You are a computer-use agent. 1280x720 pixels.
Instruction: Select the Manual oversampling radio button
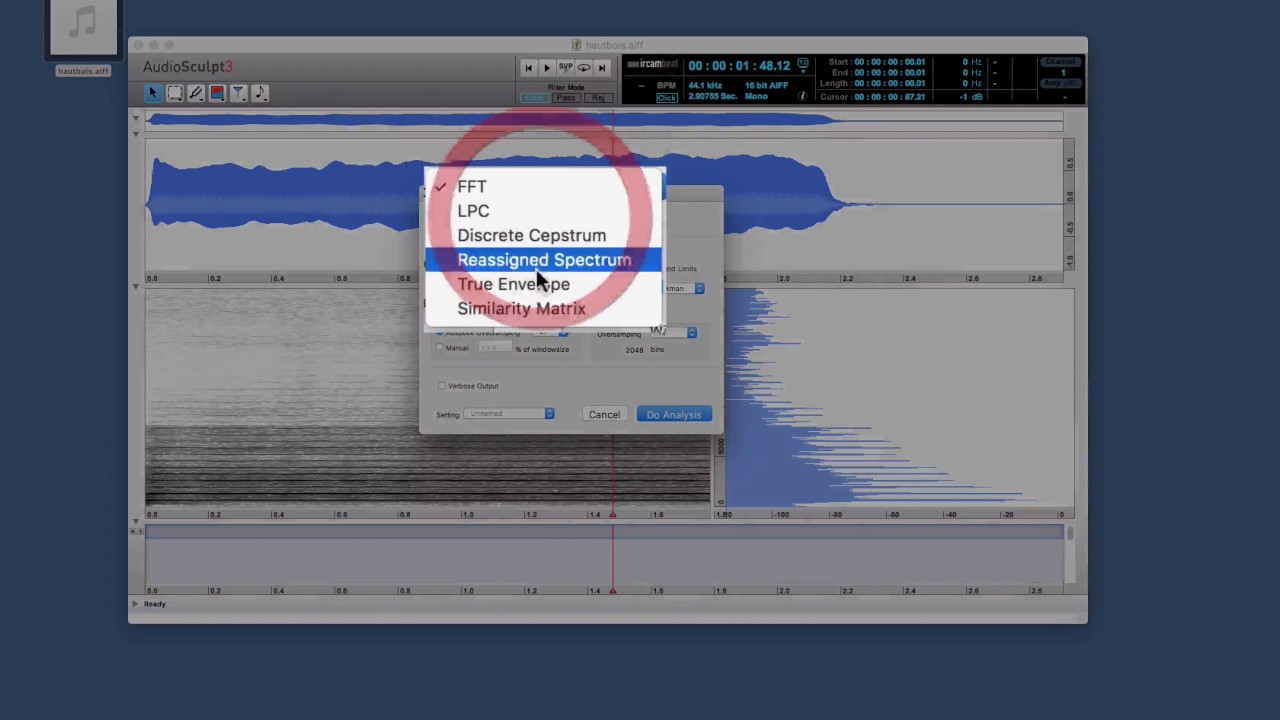click(x=439, y=348)
